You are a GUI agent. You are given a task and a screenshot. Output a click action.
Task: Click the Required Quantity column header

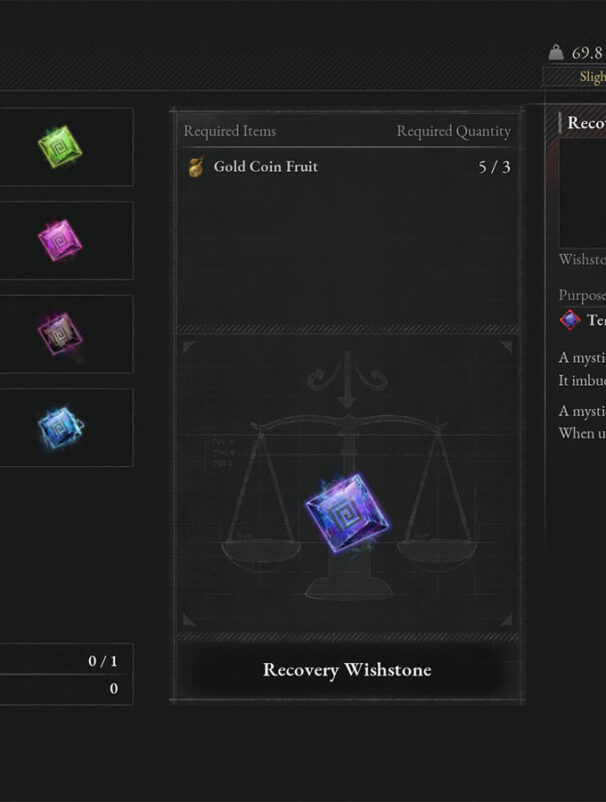pos(454,131)
